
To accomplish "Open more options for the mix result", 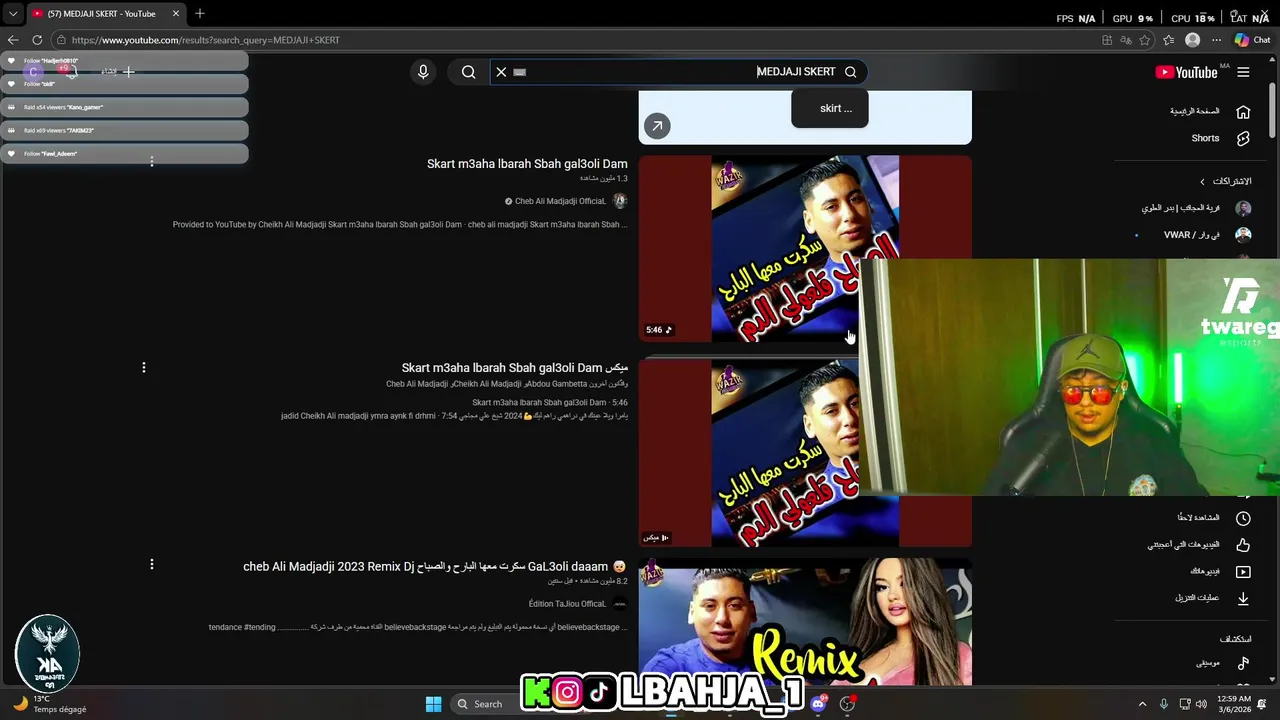I will (x=144, y=368).
